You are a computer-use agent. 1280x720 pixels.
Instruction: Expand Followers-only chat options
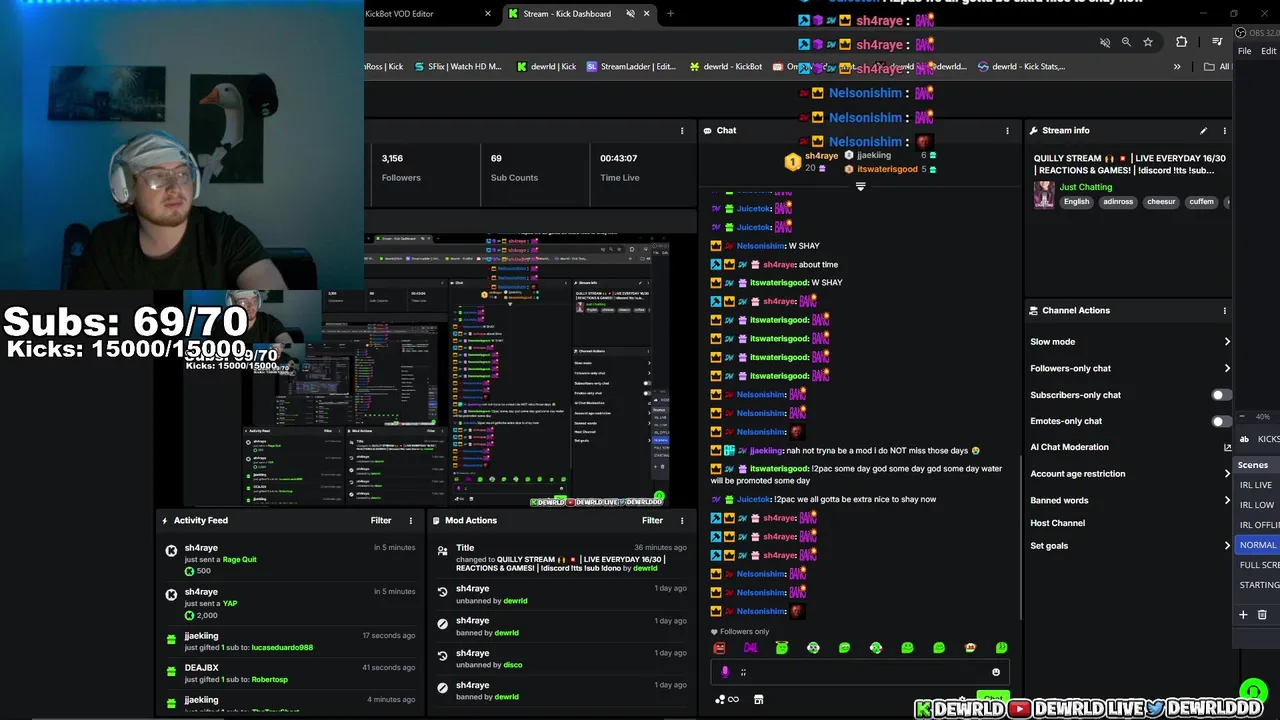point(1227,368)
